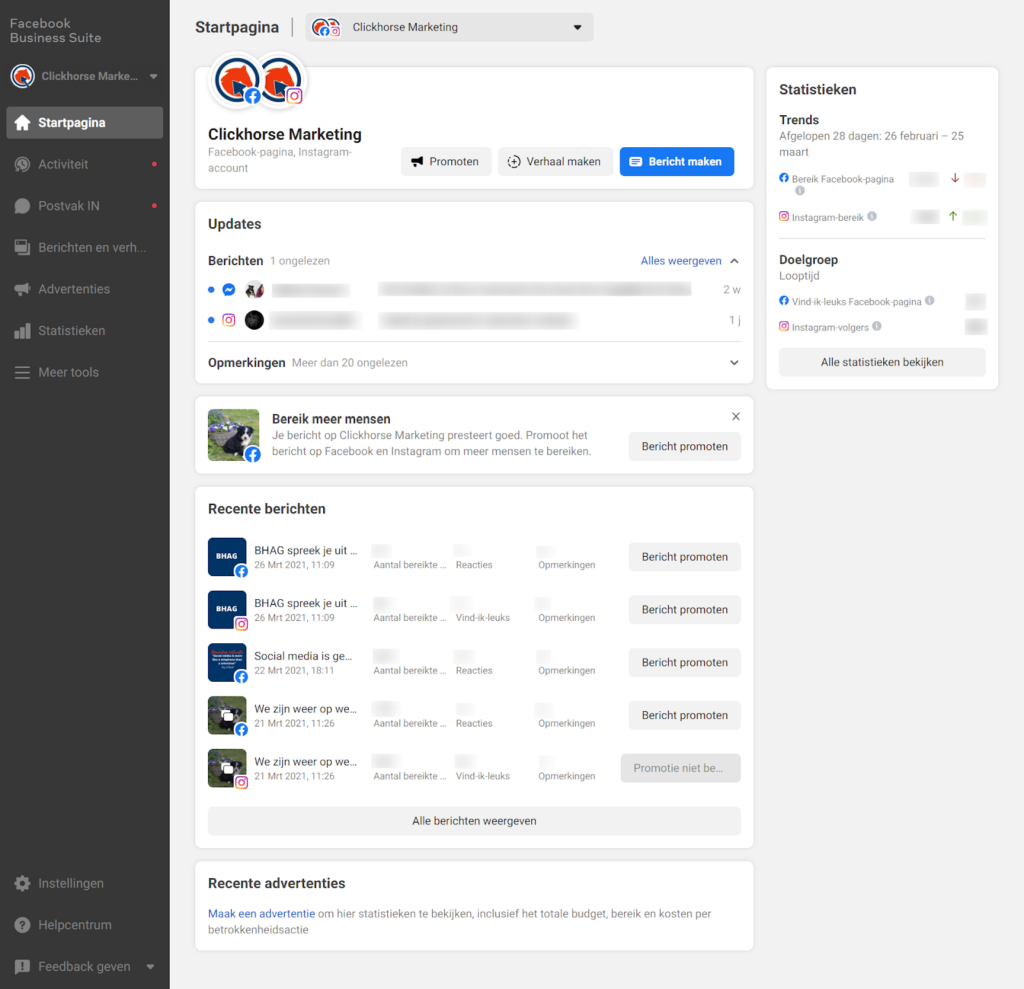Open Statistieken from the sidebar menu
Screen dimensions: 1024x989
pyautogui.click(x=84, y=331)
